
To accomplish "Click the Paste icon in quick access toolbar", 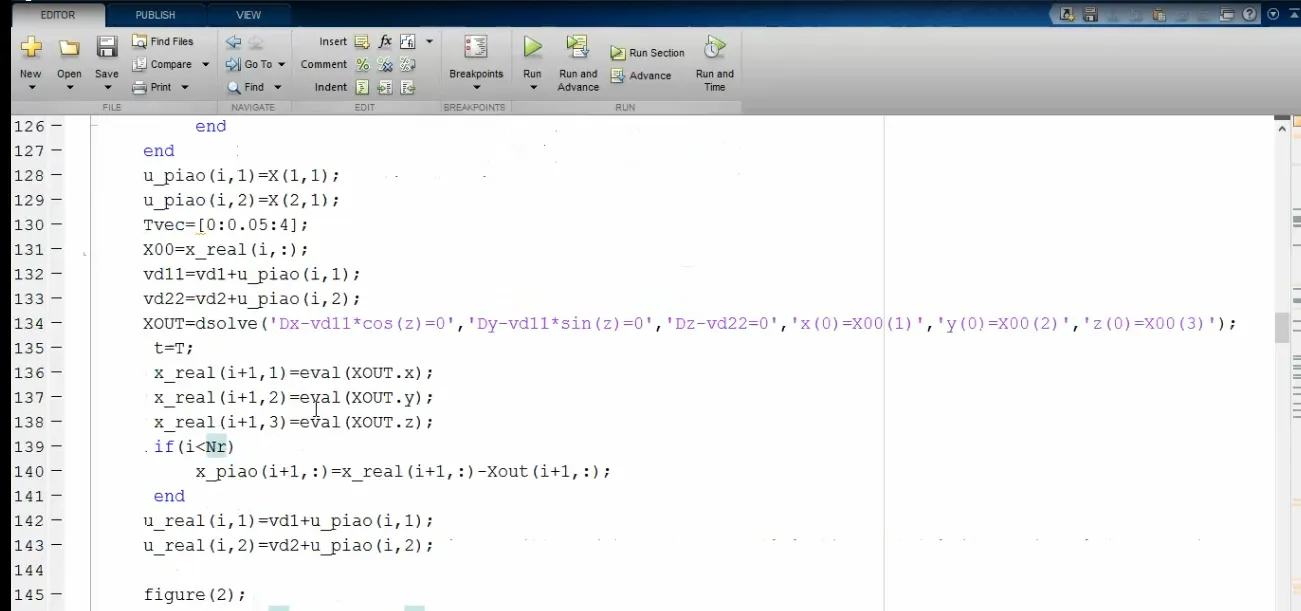I will click(x=1159, y=15).
